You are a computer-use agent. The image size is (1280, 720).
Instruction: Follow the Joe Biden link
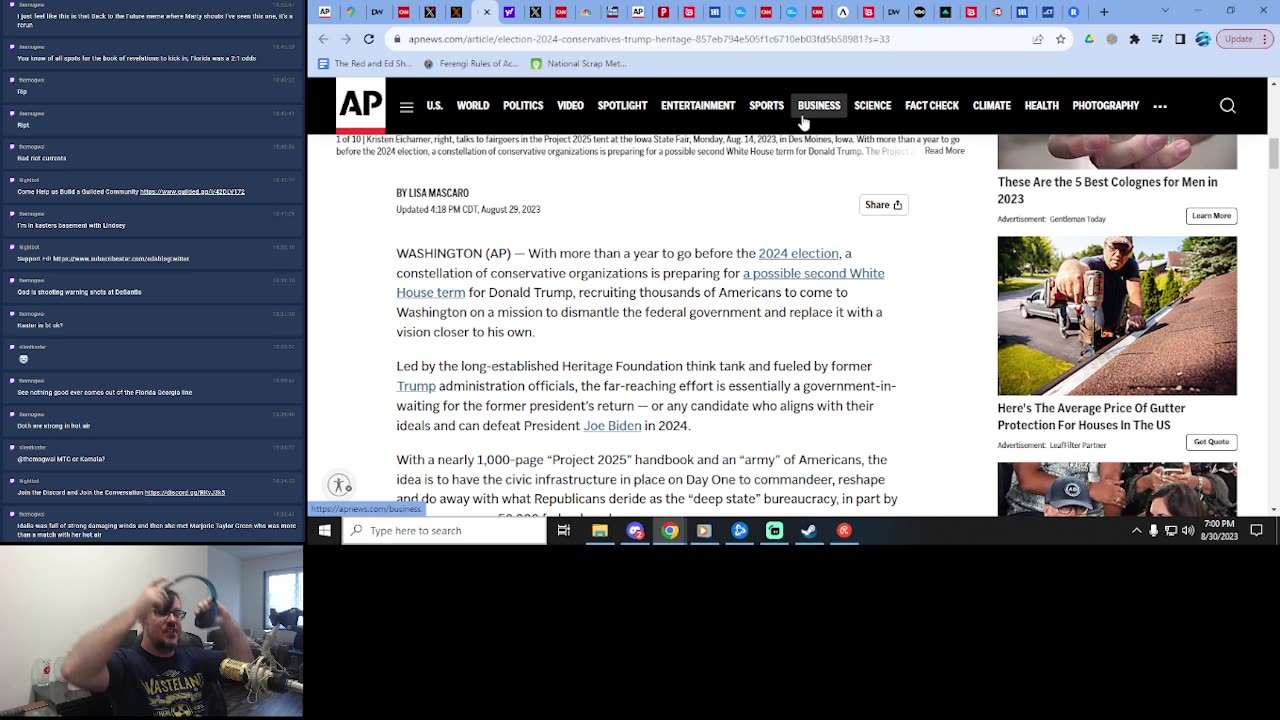coord(612,426)
